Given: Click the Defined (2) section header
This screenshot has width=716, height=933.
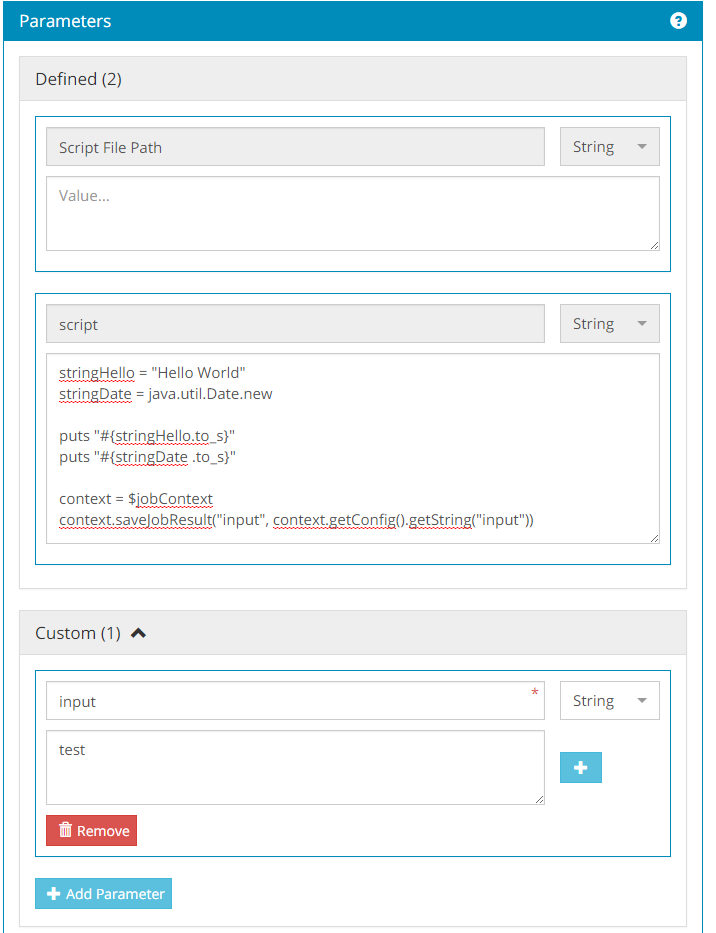Looking at the screenshot, I should (x=78, y=79).
